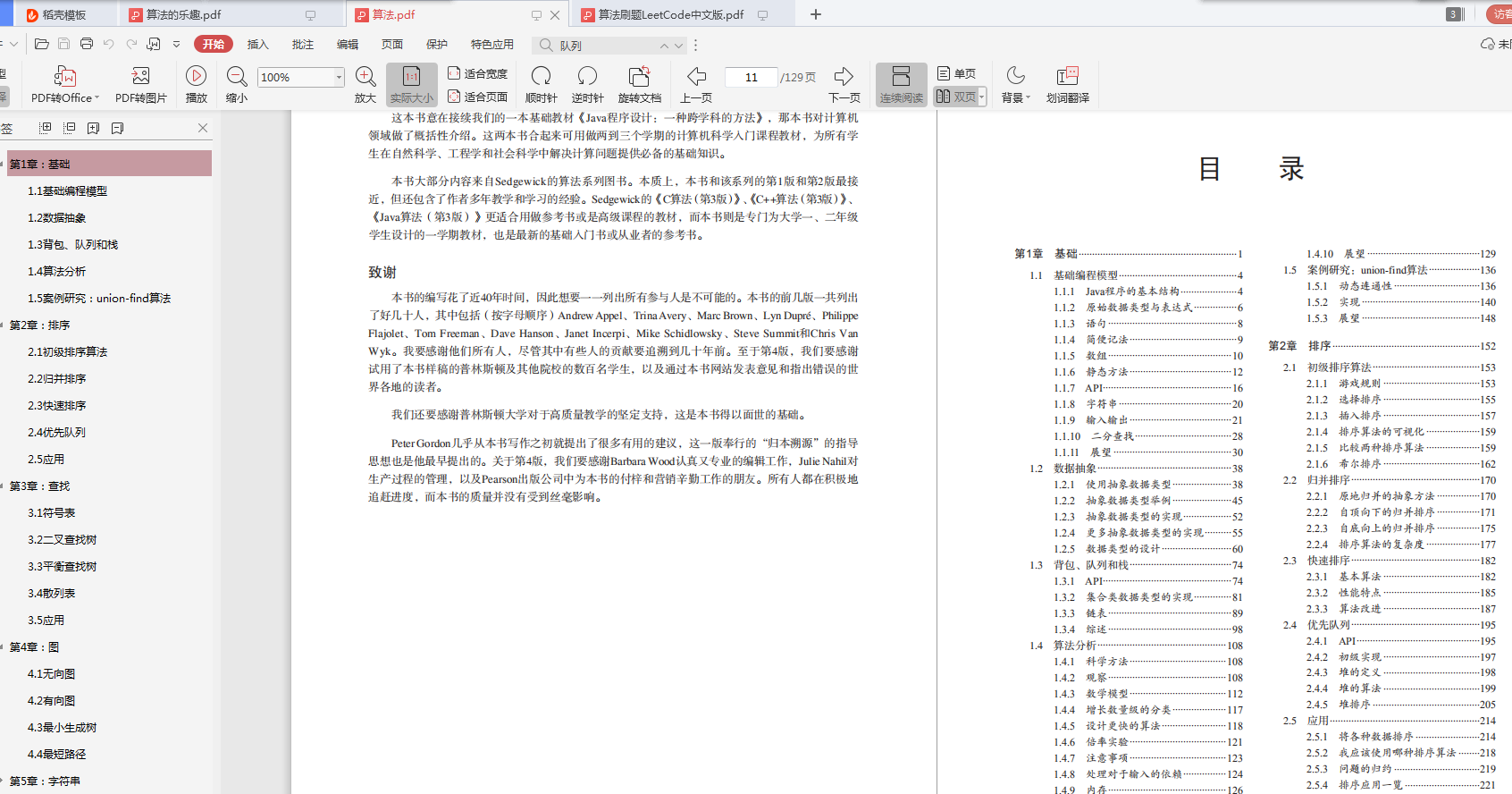Screen dimensions: 1512x794
Task: Click the page number input field
Action: point(751,77)
